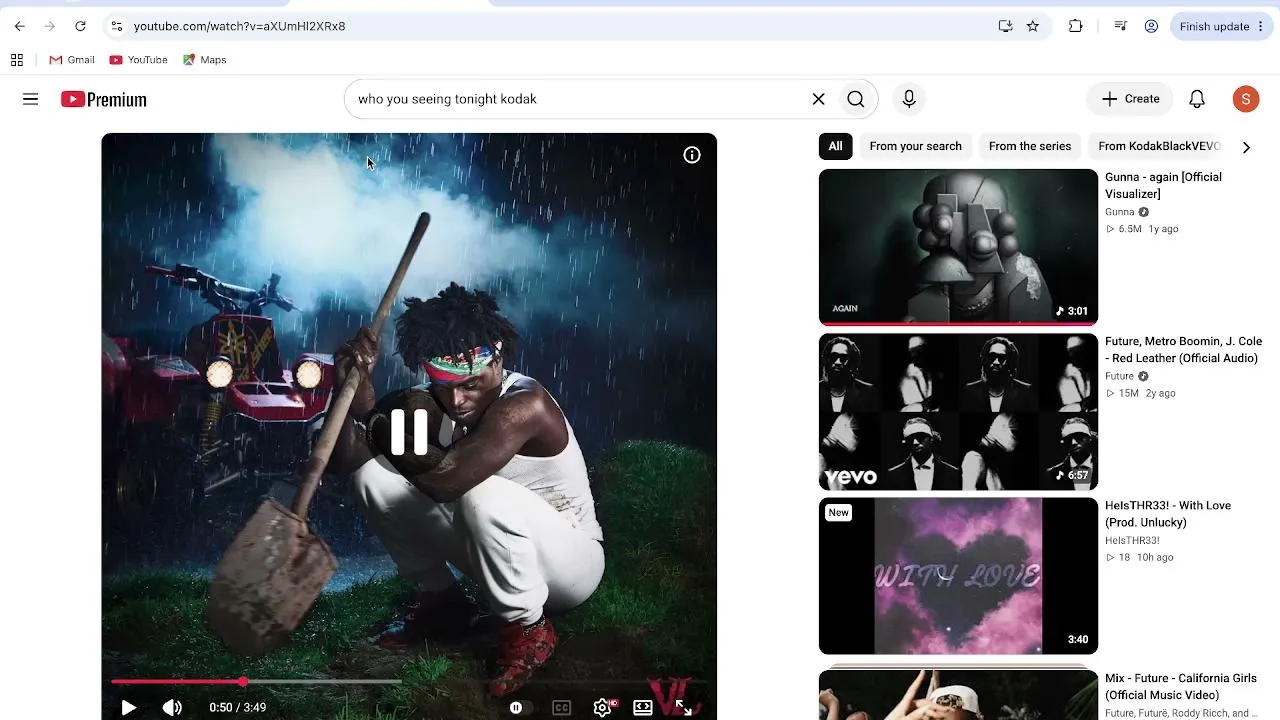Toggle subtitles with the CC button
The height and width of the screenshot is (720, 1280).
point(562,707)
